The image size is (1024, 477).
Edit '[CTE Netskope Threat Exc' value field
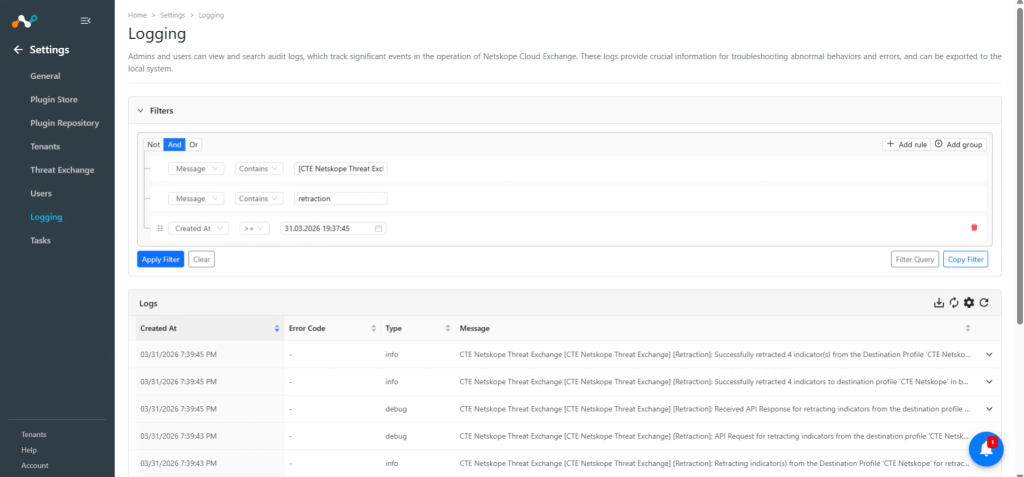click(341, 169)
